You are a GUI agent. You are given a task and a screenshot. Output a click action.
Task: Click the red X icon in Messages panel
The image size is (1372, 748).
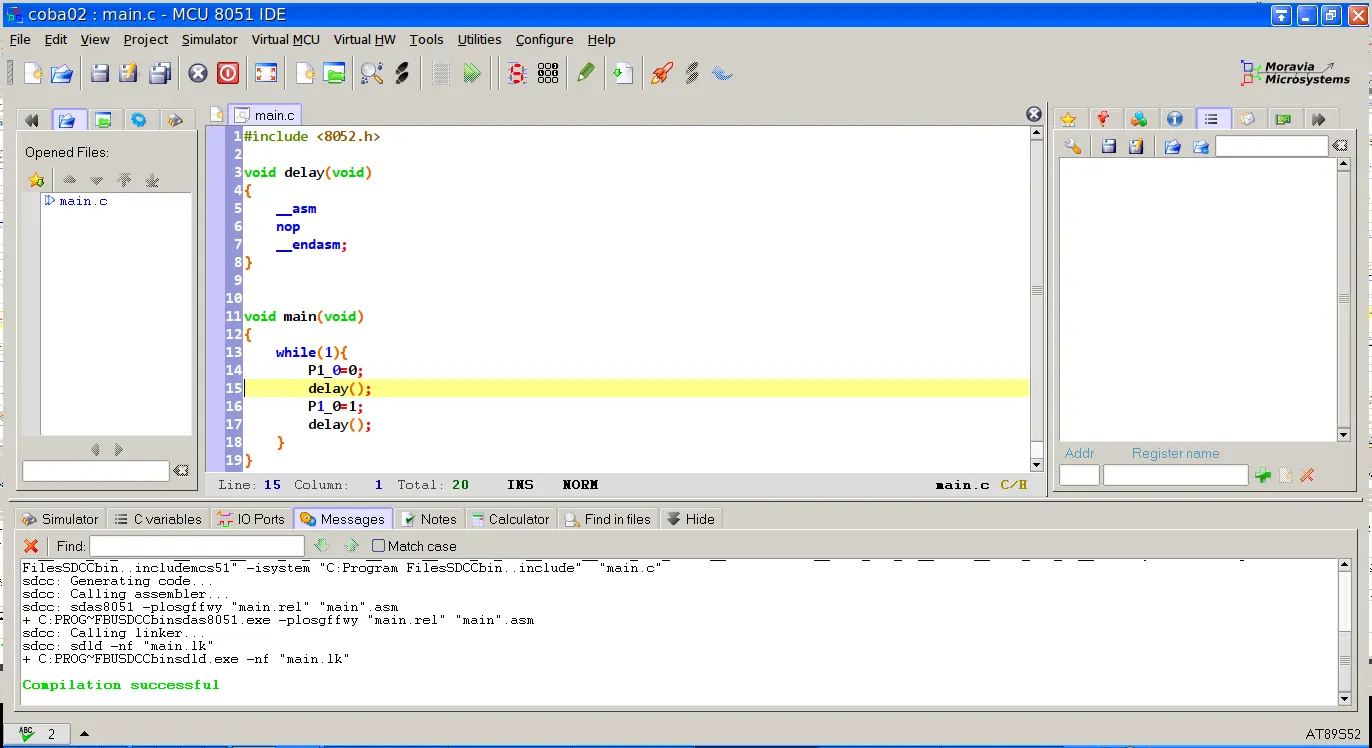[31, 546]
